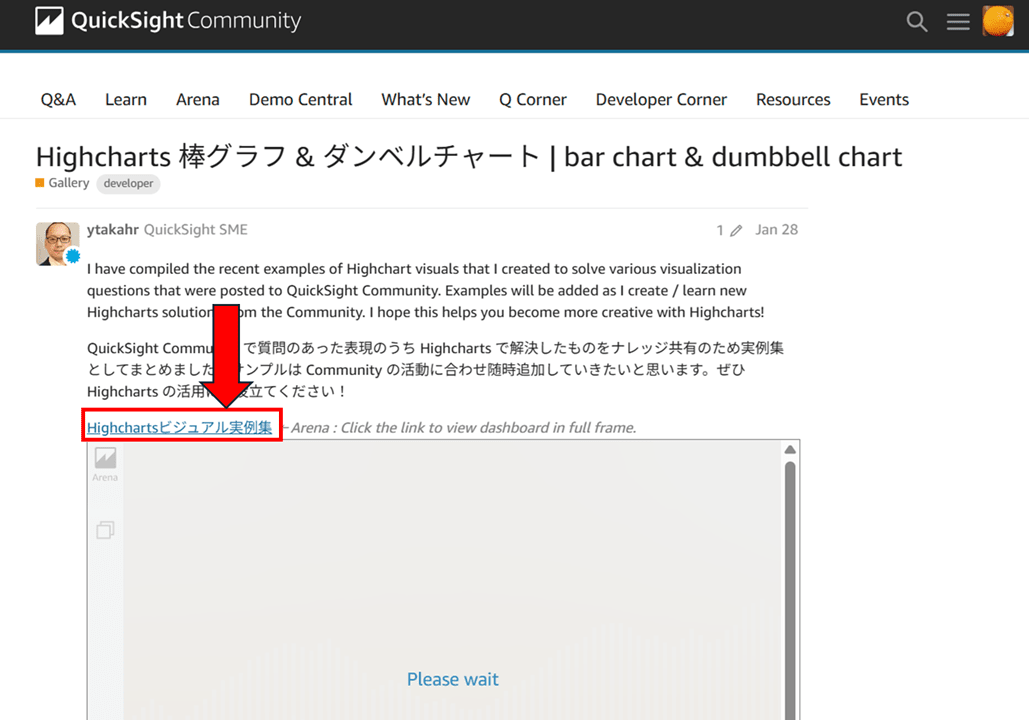Click the edit count number 1
This screenshot has height=720, width=1029.
tap(720, 230)
